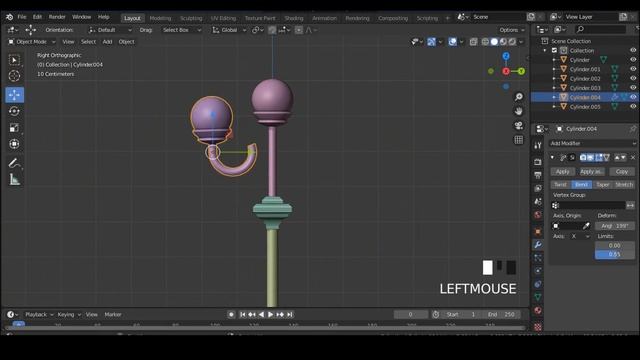This screenshot has height=360, width=640.
Task: Open the Window menu
Action: point(81,17)
